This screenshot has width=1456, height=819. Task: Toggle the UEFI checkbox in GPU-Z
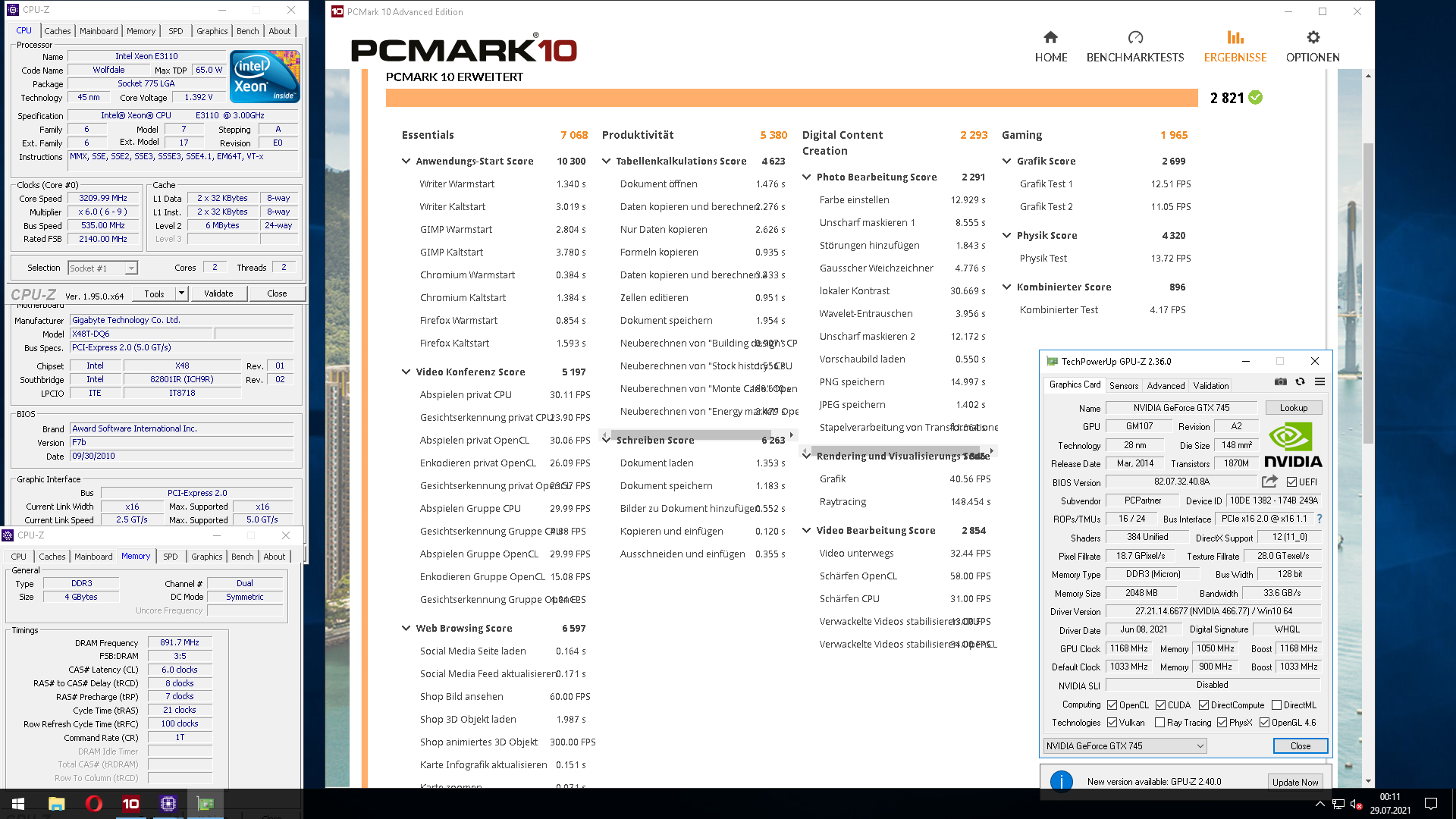(1291, 482)
